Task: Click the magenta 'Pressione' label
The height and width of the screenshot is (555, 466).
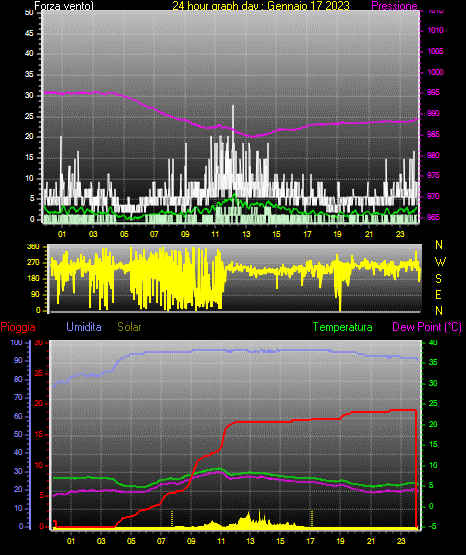Action: pyautogui.click(x=394, y=6)
